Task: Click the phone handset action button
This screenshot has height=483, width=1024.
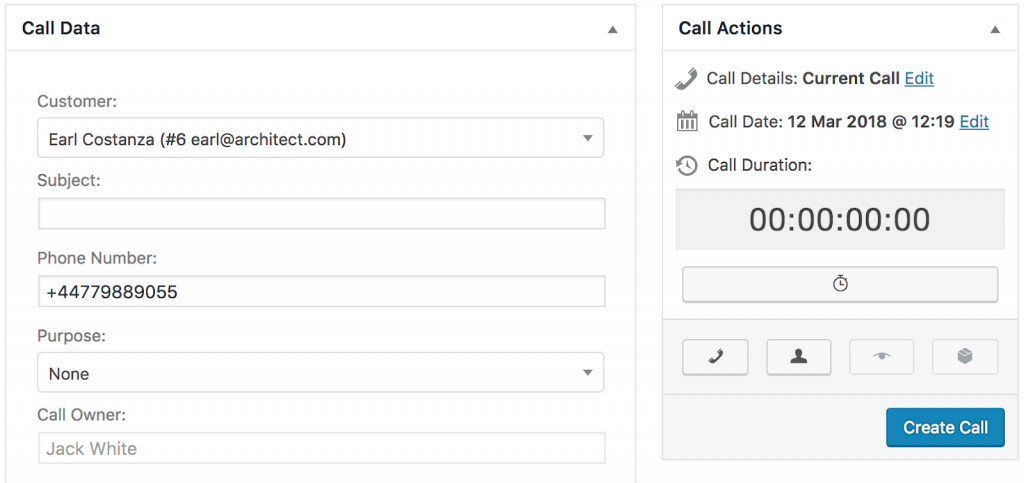Action: tap(715, 357)
